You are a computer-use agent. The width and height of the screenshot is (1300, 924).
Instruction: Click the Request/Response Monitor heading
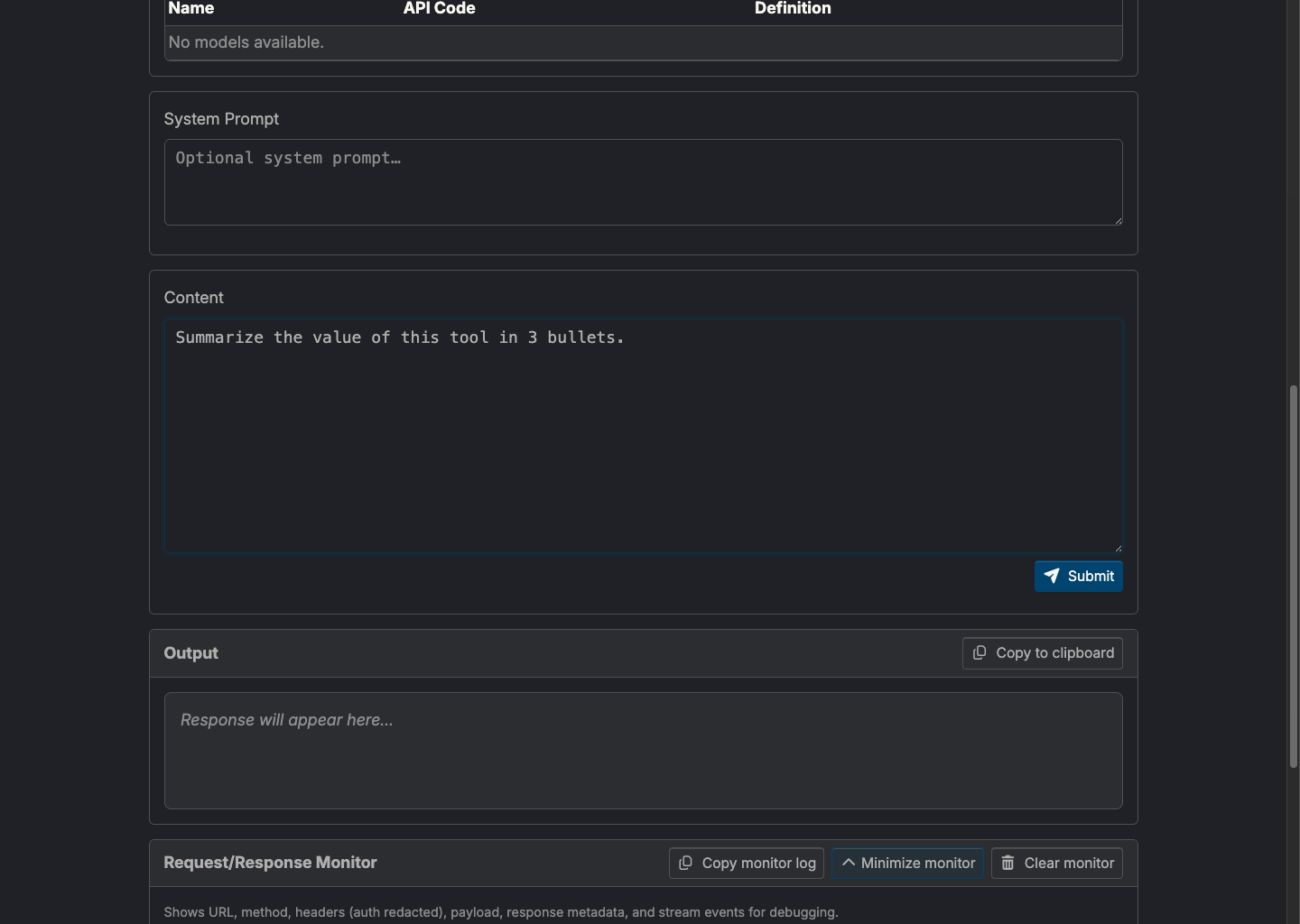click(270, 863)
